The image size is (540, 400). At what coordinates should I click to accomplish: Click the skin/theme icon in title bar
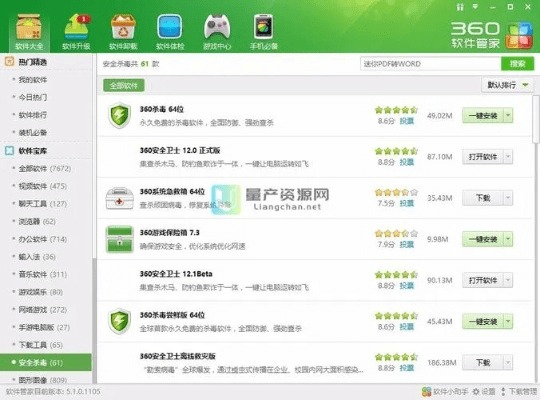(x=460, y=7)
